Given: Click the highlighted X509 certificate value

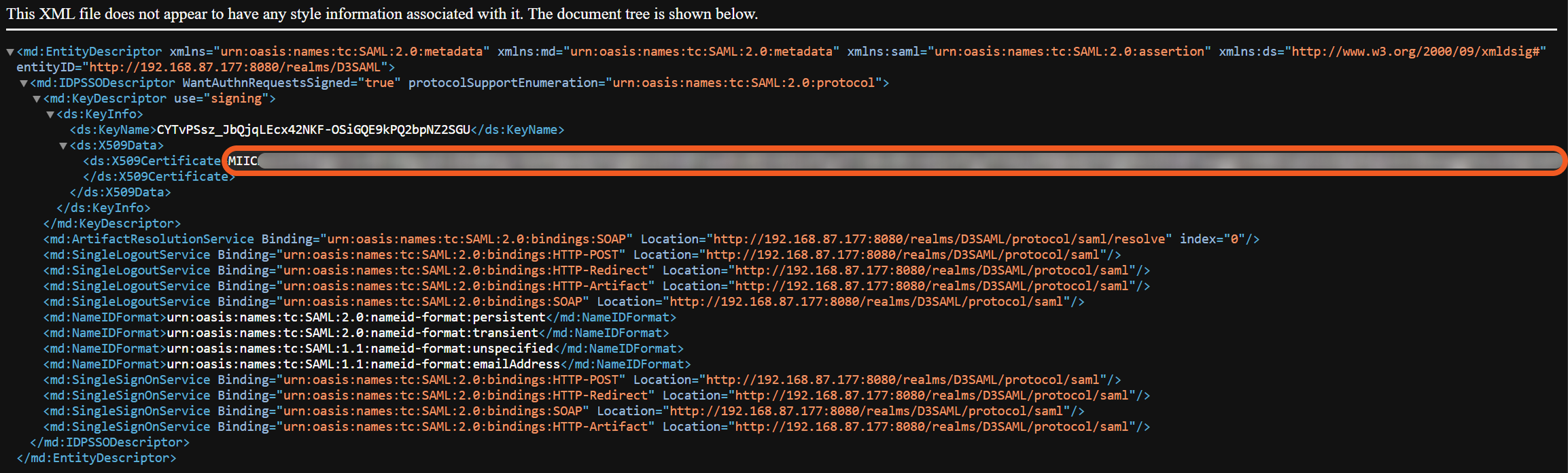Looking at the screenshot, I should tap(884, 161).
